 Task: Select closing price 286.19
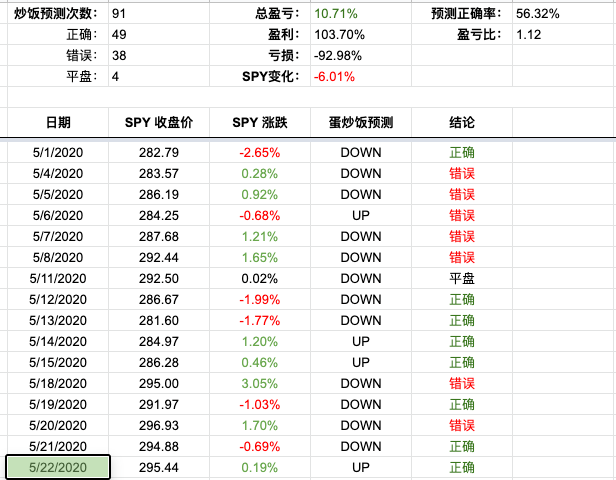point(159,194)
